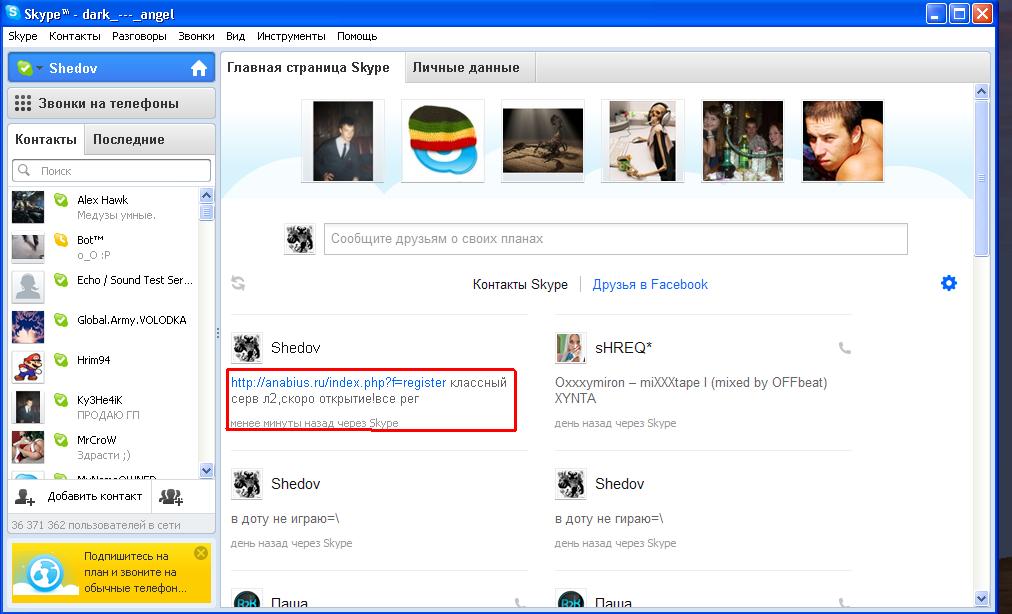Open the status dropdown beside Shedov name
This screenshot has width=1012, height=614.
coord(39,68)
